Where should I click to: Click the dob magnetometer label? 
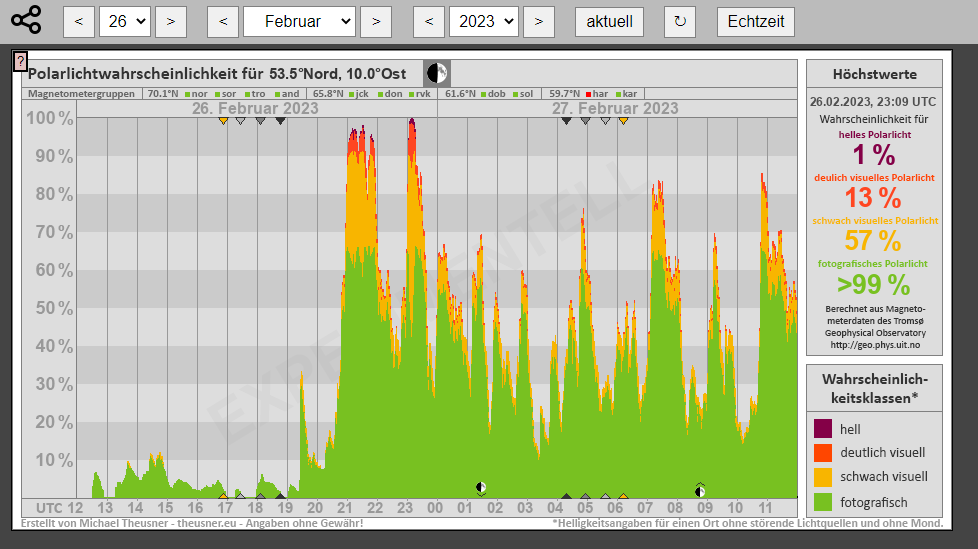click(x=496, y=94)
